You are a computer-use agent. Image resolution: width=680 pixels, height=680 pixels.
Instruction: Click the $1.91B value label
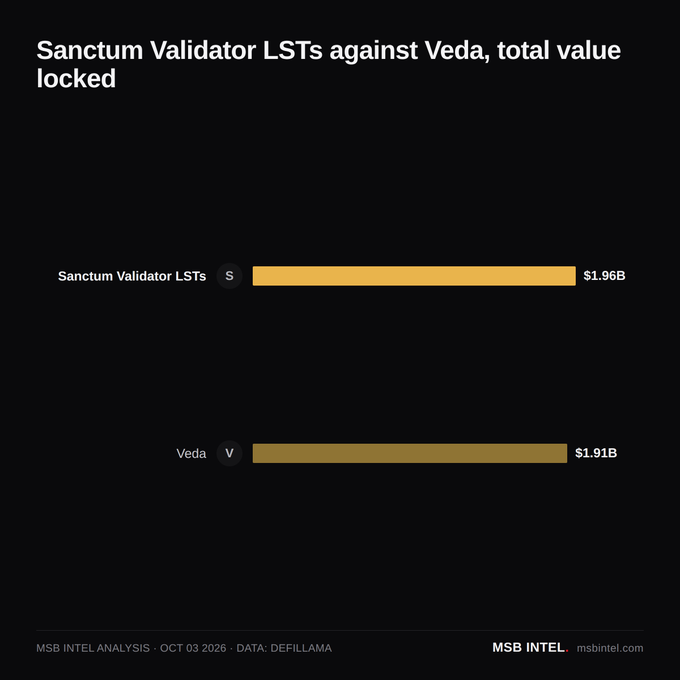click(x=596, y=453)
